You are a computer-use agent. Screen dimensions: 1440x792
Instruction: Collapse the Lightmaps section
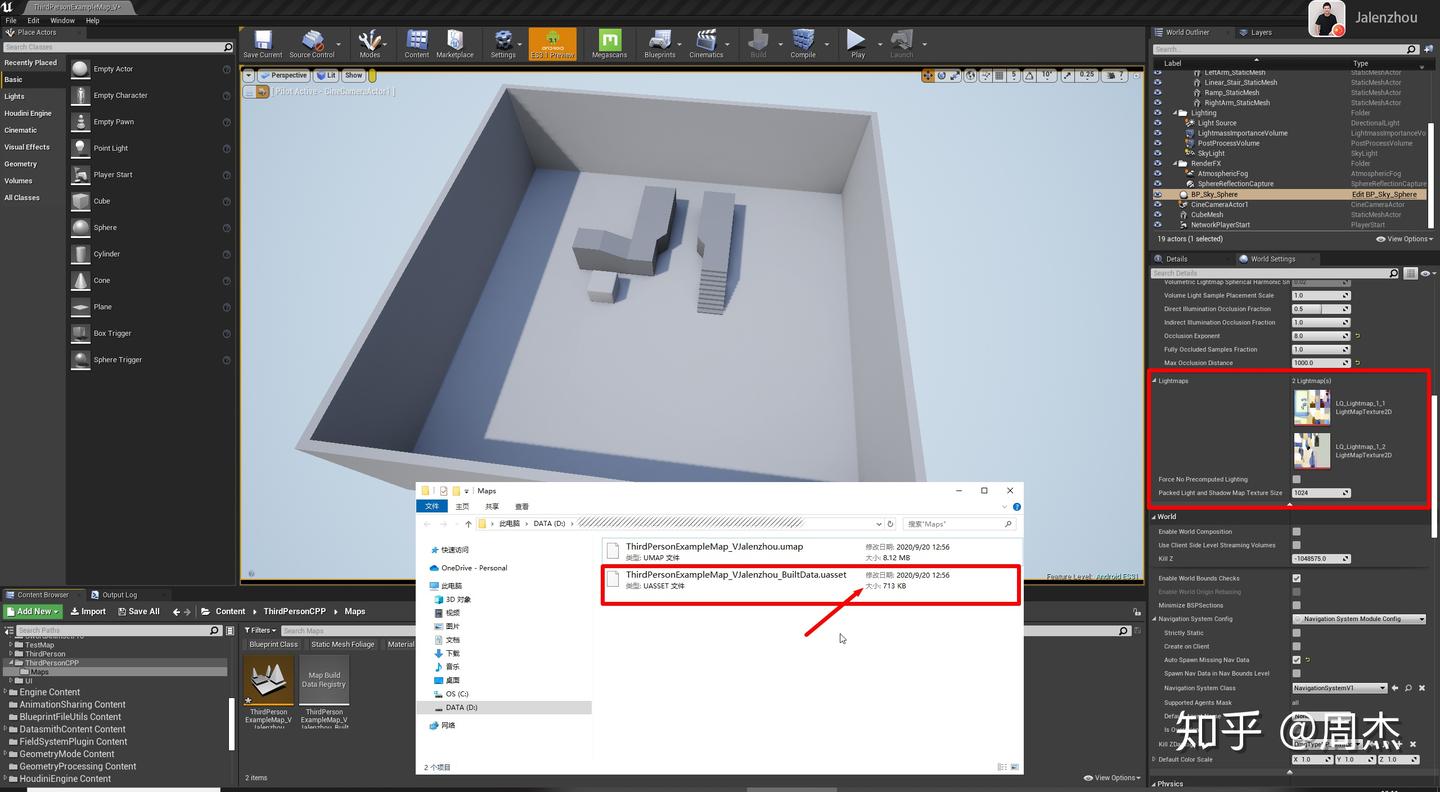click(x=1155, y=381)
